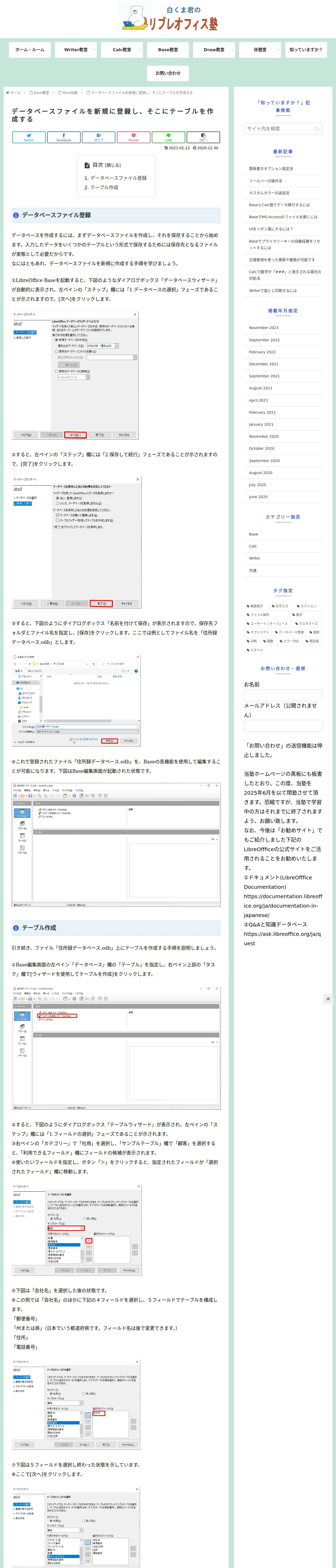Open recent article UIをリボン風にするには？
This screenshot has height=1568, width=336.
tap(283, 229)
